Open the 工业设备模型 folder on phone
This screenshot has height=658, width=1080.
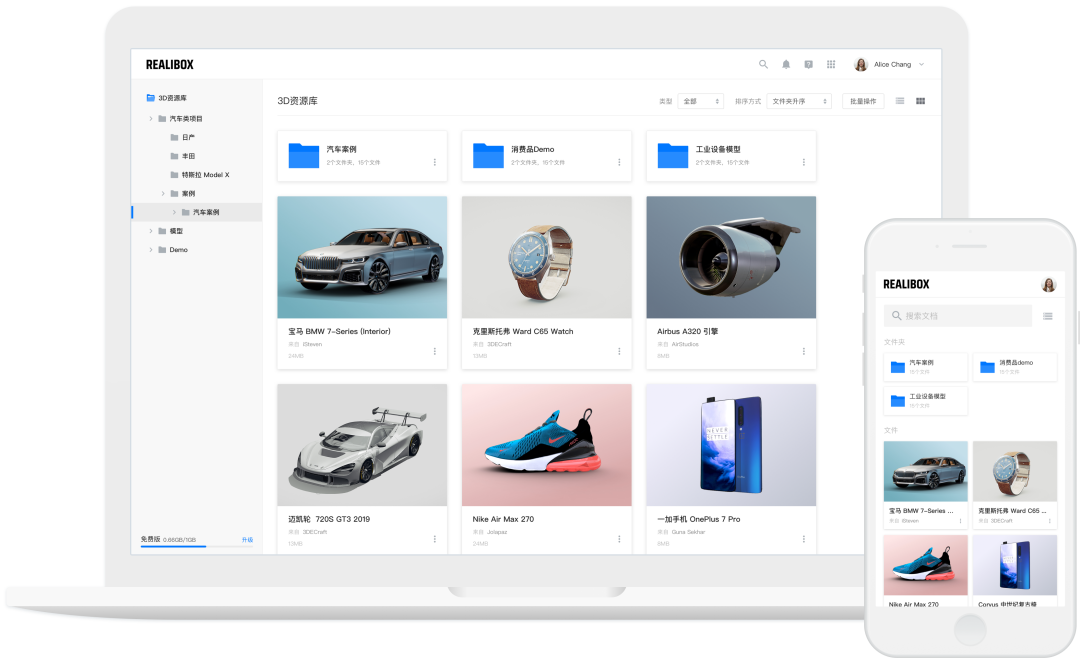[926, 401]
